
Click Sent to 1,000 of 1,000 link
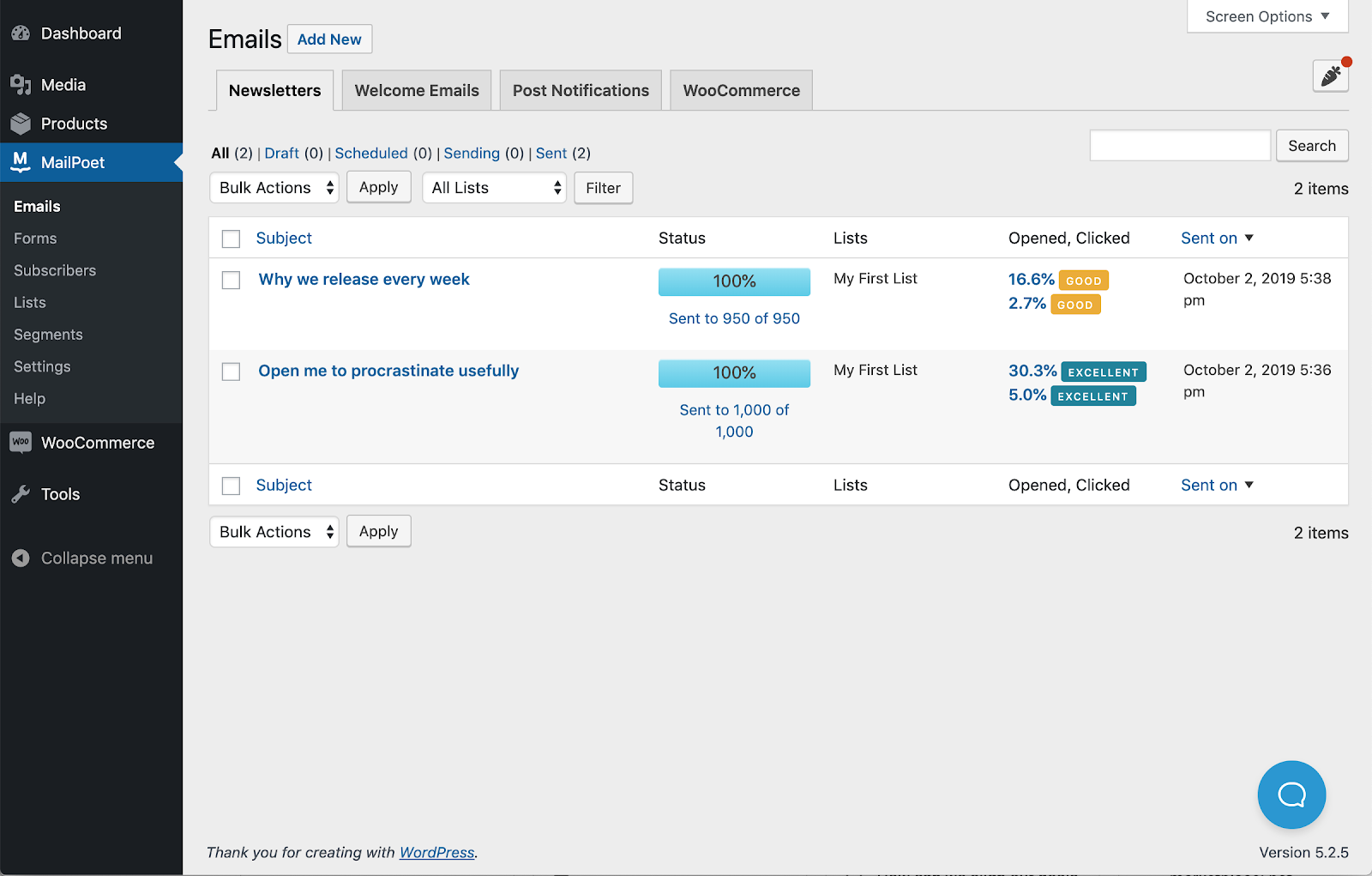pyautogui.click(x=734, y=421)
